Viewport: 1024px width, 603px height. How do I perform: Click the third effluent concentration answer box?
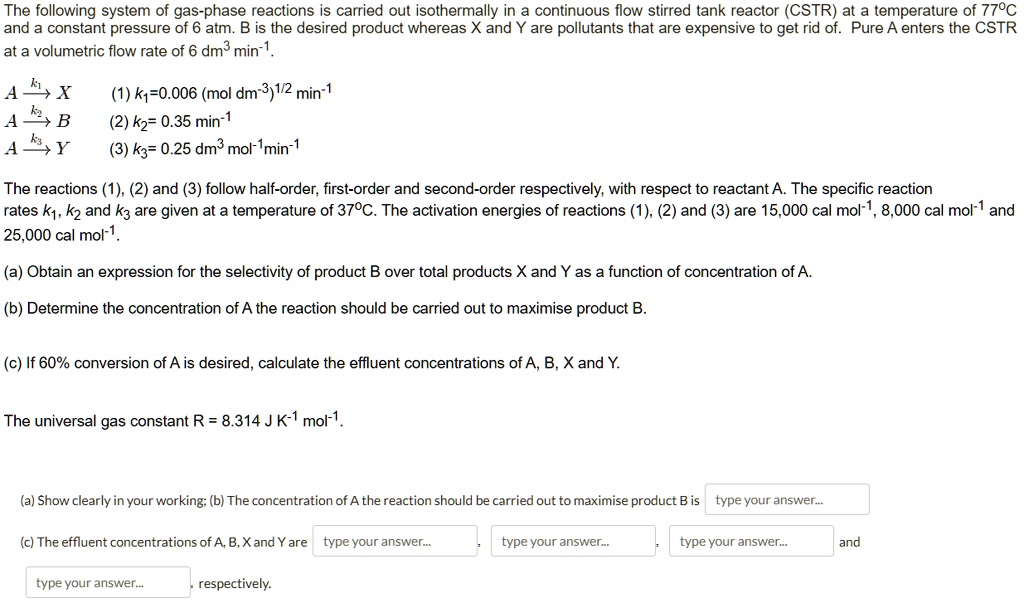coord(753,540)
